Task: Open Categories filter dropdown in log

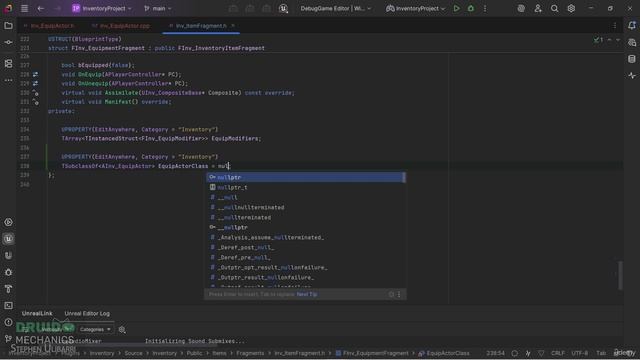Action: pos(95,329)
